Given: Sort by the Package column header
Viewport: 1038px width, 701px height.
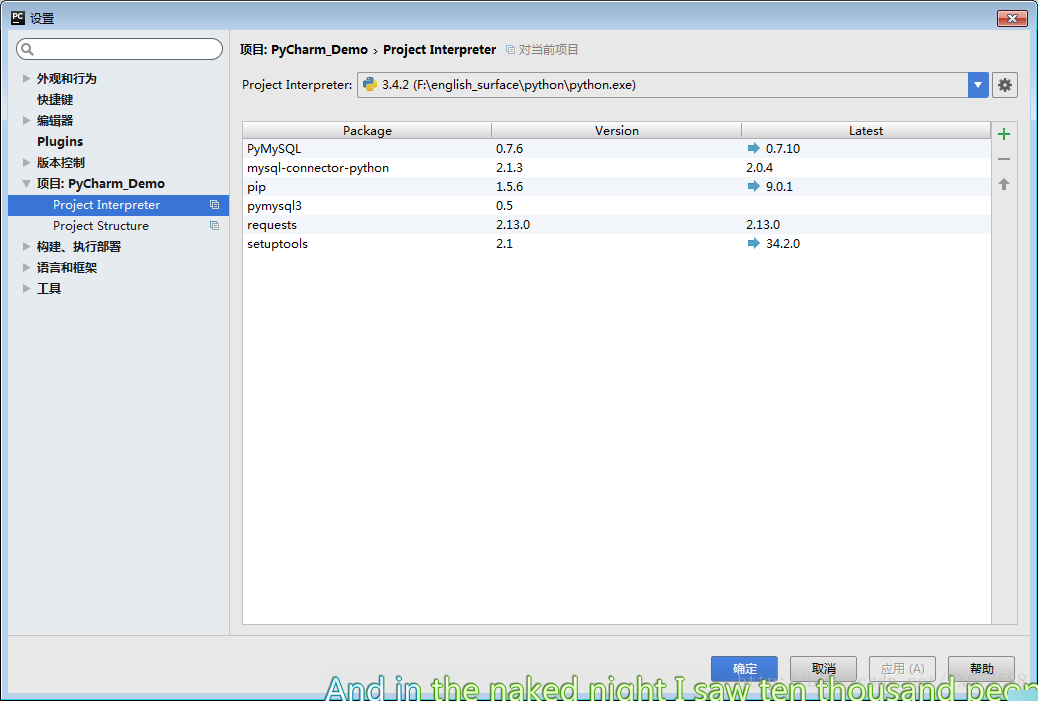Looking at the screenshot, I should pos(367,130).
